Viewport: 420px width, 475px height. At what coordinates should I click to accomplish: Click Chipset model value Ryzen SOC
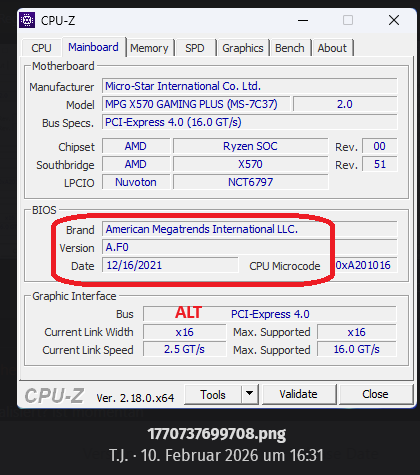[x=250, y=146]
